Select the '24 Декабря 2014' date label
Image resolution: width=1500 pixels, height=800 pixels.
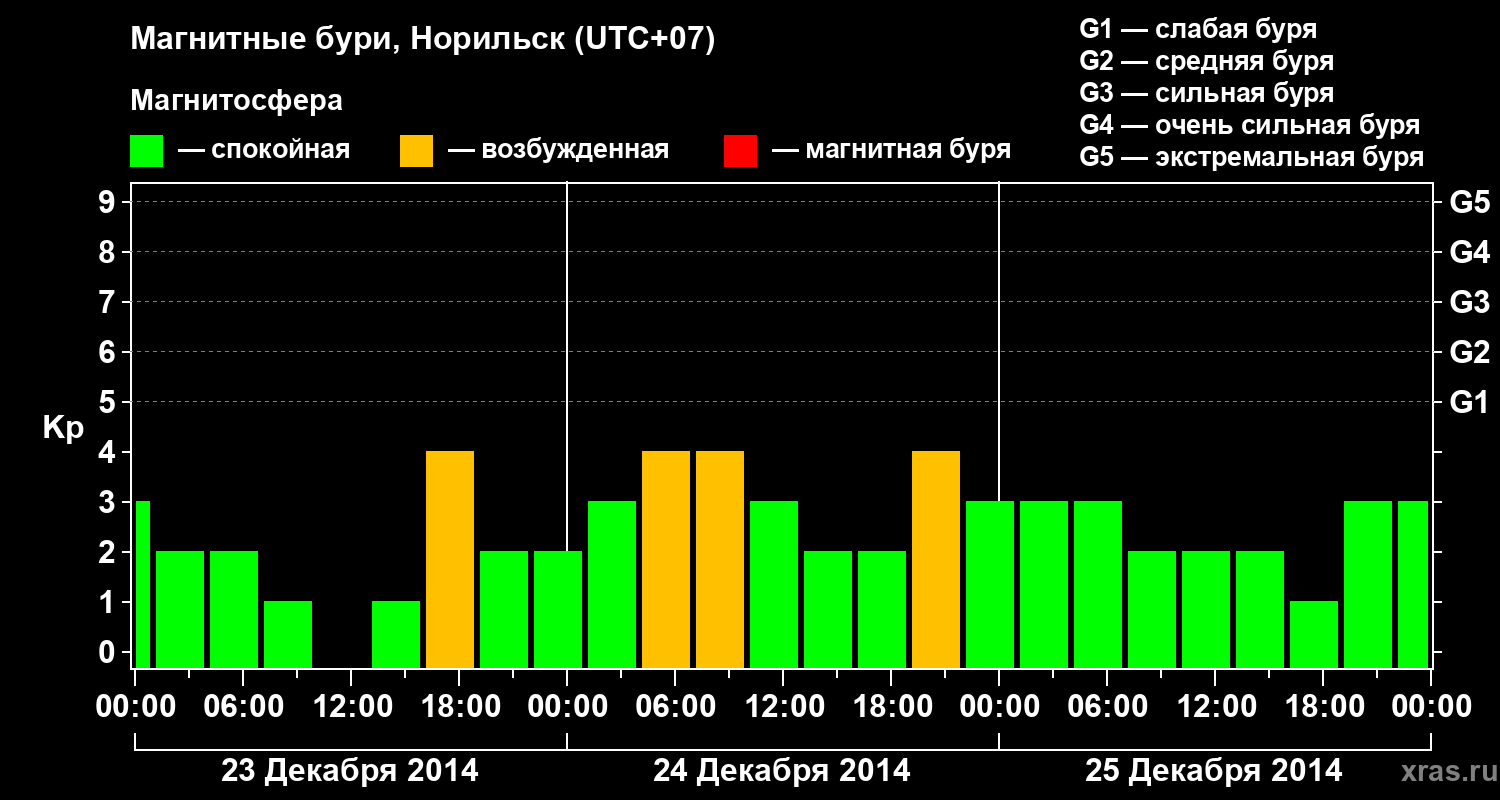click(782, 771)
